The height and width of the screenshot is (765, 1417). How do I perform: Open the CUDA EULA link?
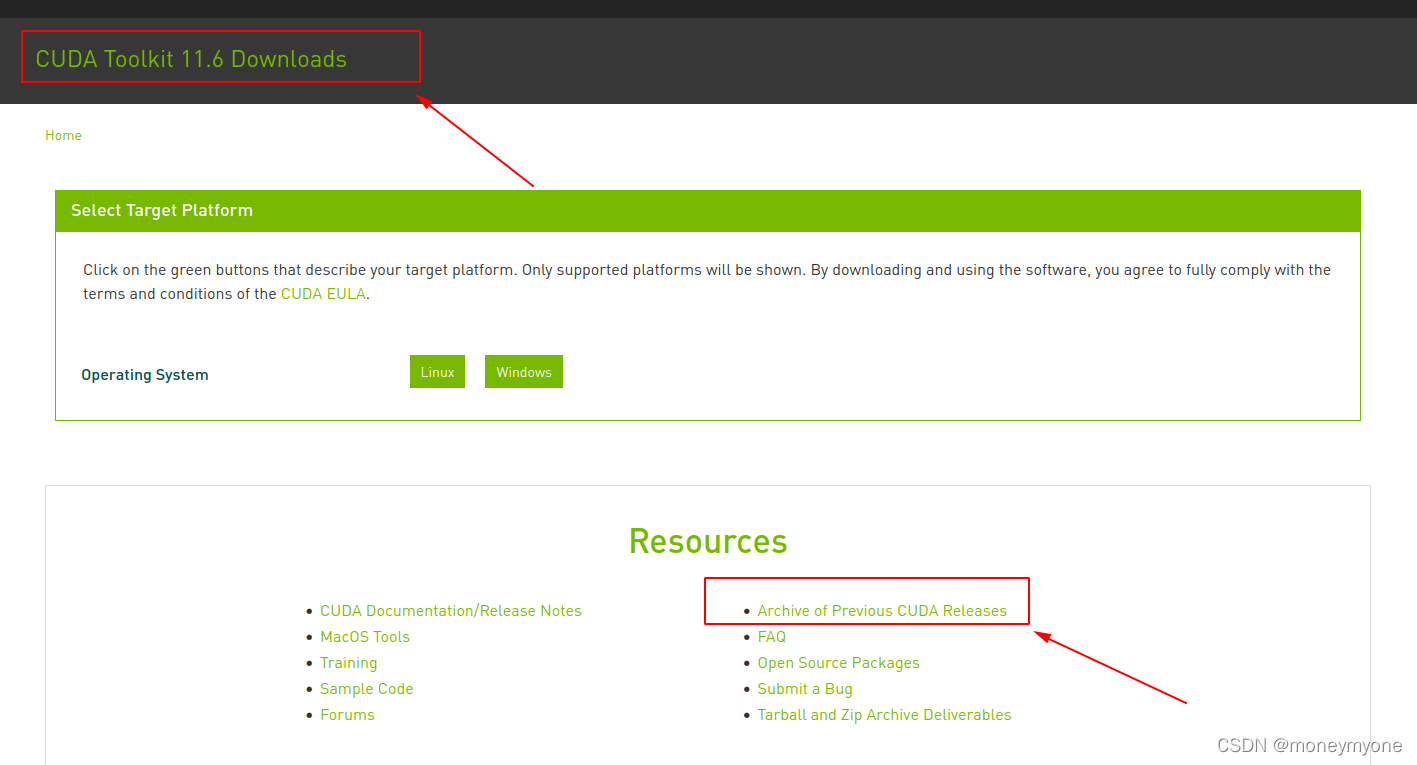(323, 294)
